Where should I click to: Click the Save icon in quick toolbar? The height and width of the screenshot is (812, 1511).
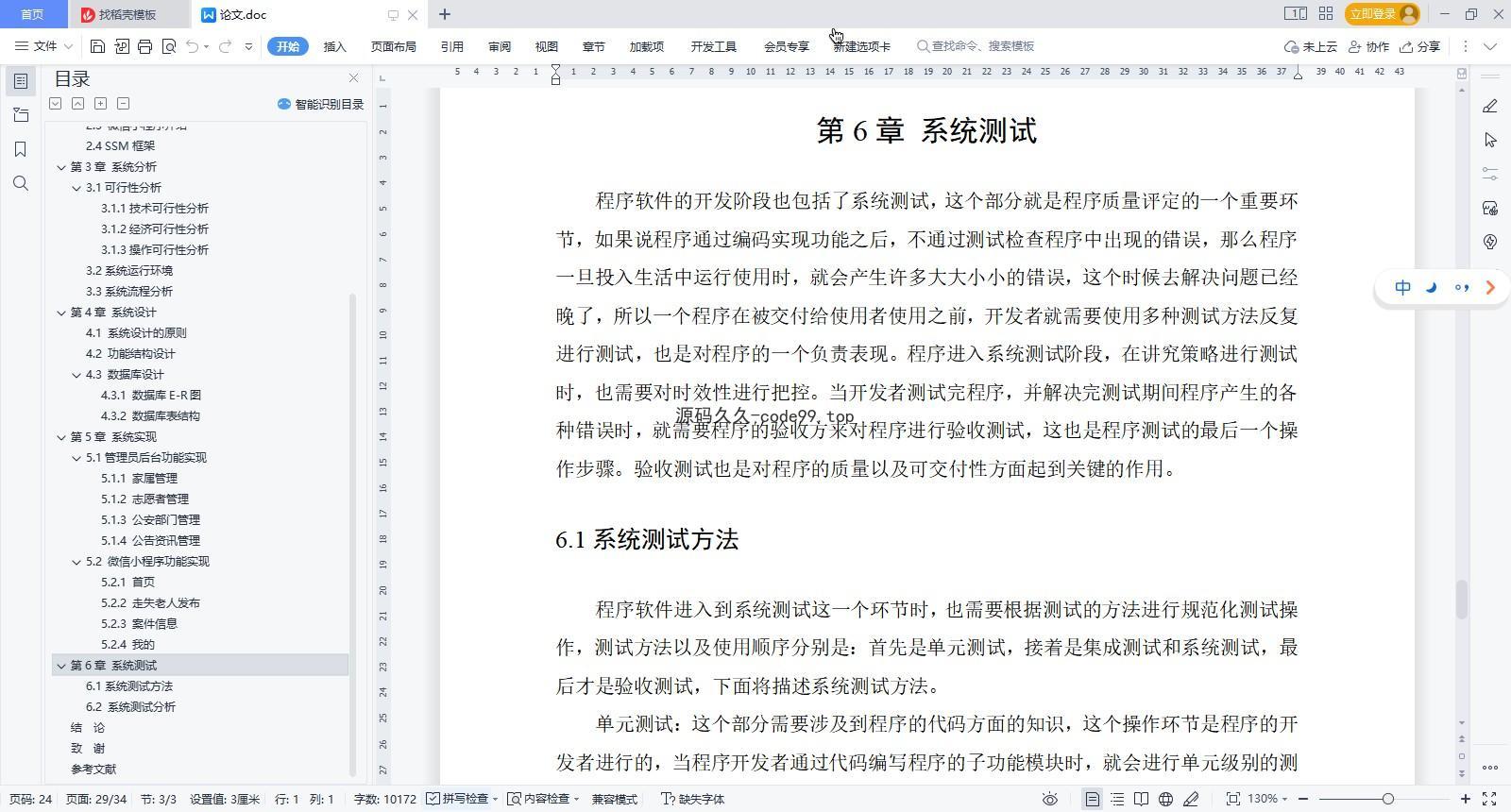97,46
